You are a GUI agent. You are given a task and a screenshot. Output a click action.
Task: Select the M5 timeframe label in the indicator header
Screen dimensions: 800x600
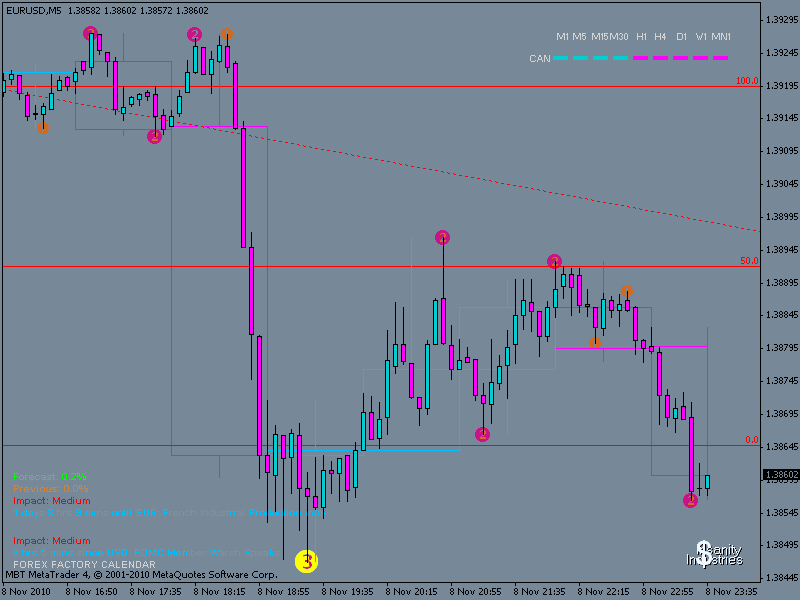coord(579,37)
